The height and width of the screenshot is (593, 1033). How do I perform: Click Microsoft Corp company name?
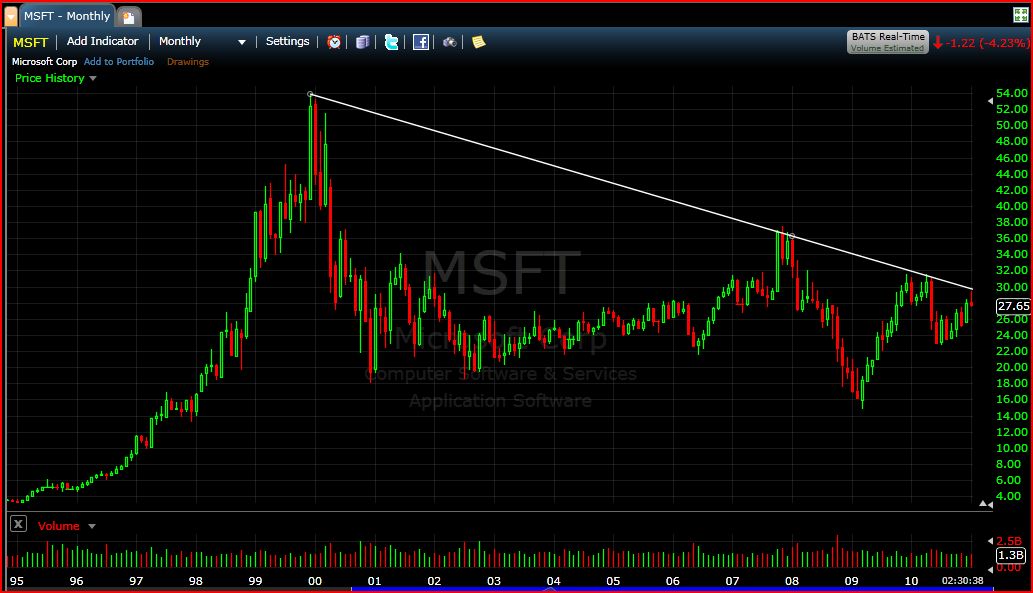click(x=45, y=61)
